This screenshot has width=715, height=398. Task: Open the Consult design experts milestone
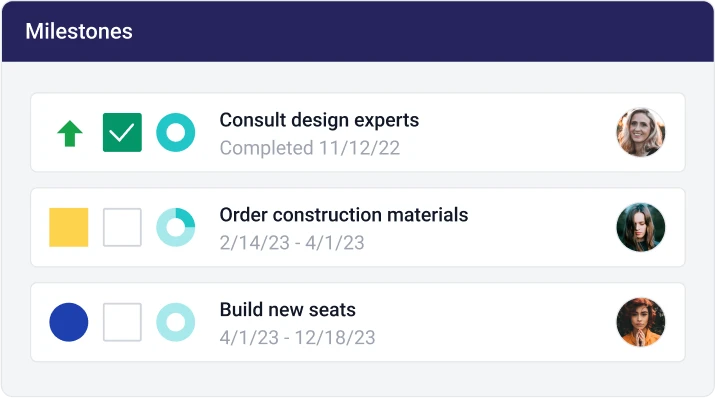319,120
